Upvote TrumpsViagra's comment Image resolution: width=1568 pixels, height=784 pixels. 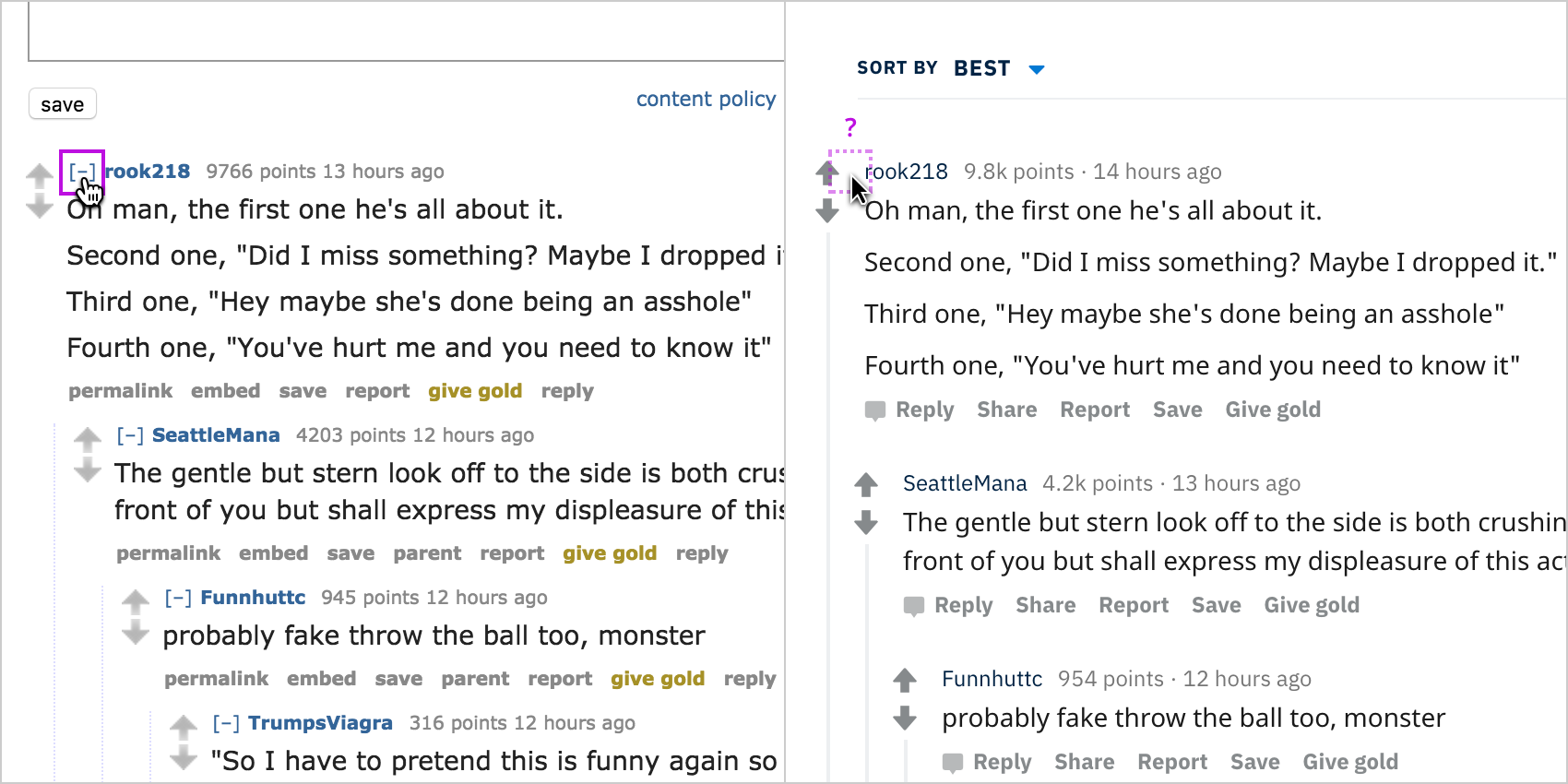click(184, 727)
